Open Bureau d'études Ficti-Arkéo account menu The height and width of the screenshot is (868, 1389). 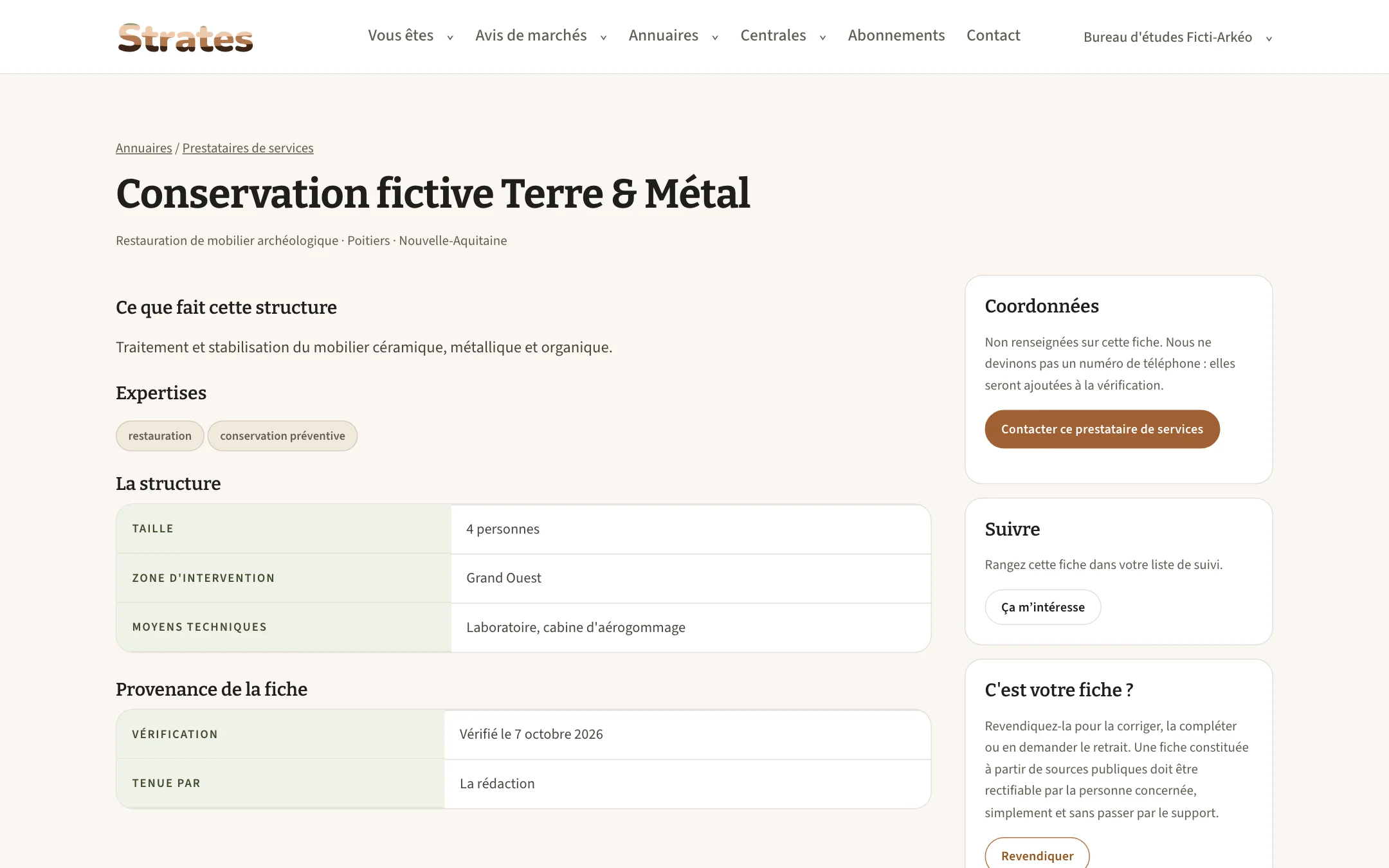(1177, 37)
